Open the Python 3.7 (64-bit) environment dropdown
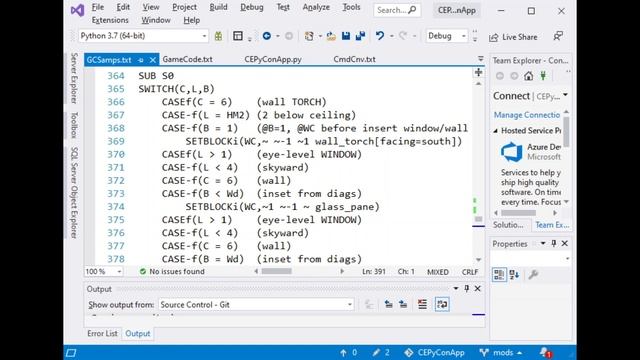 point(143,36)
